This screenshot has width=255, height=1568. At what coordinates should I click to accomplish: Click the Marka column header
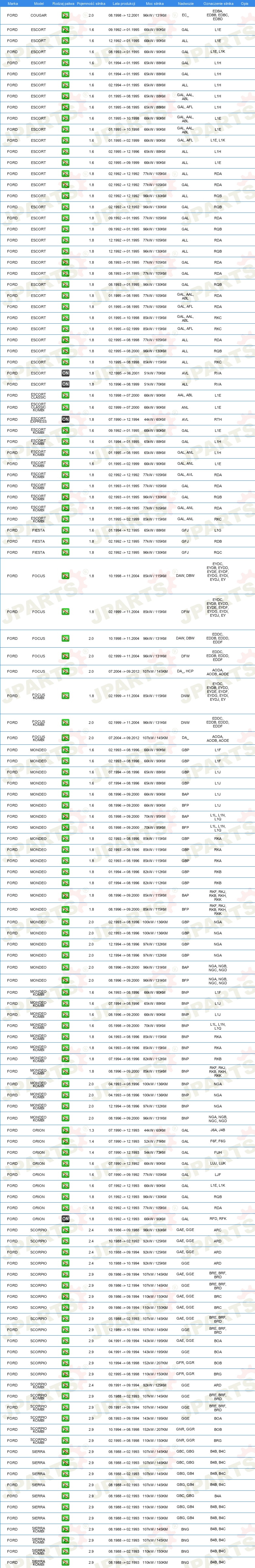[12, 3]
